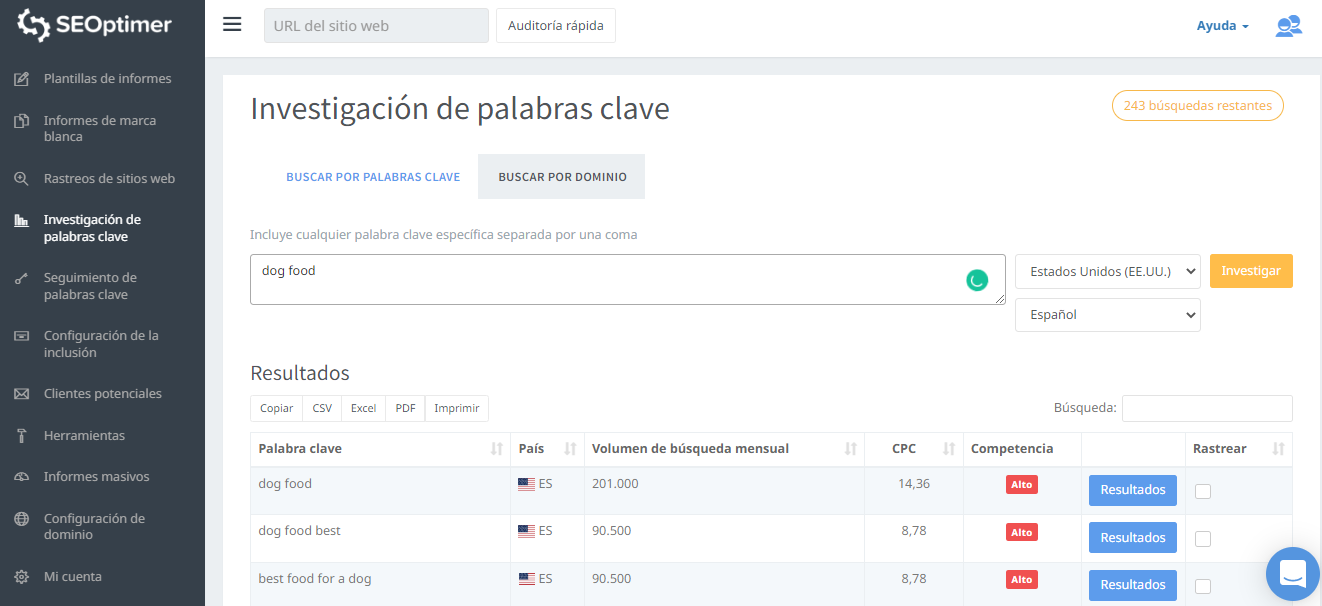Expand the Español language dropdown
Image resolution: width=1322 pixels, height=606 pixels.
[1107, 314]
